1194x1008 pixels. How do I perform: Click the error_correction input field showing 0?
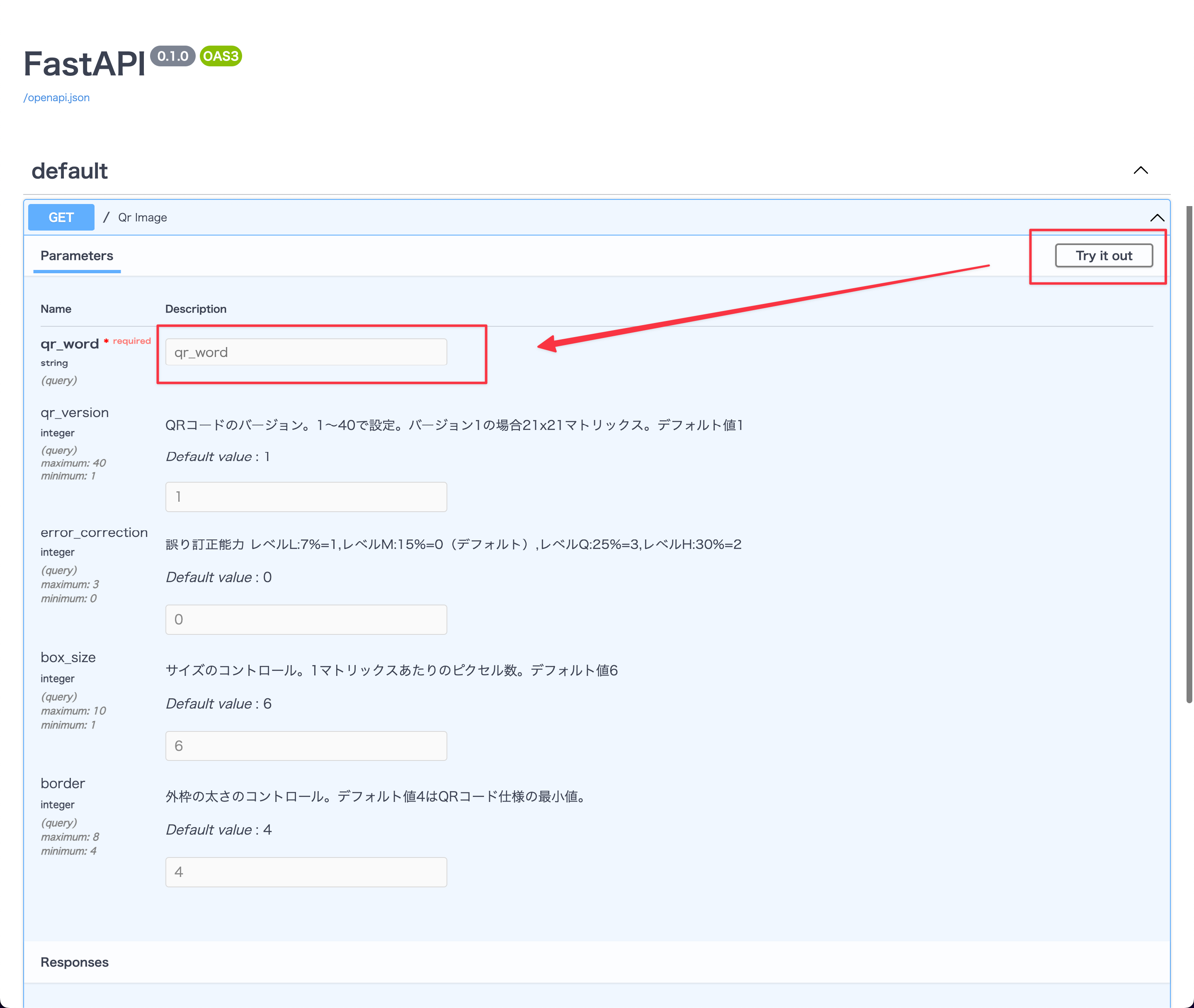click(x=306, y=620)
